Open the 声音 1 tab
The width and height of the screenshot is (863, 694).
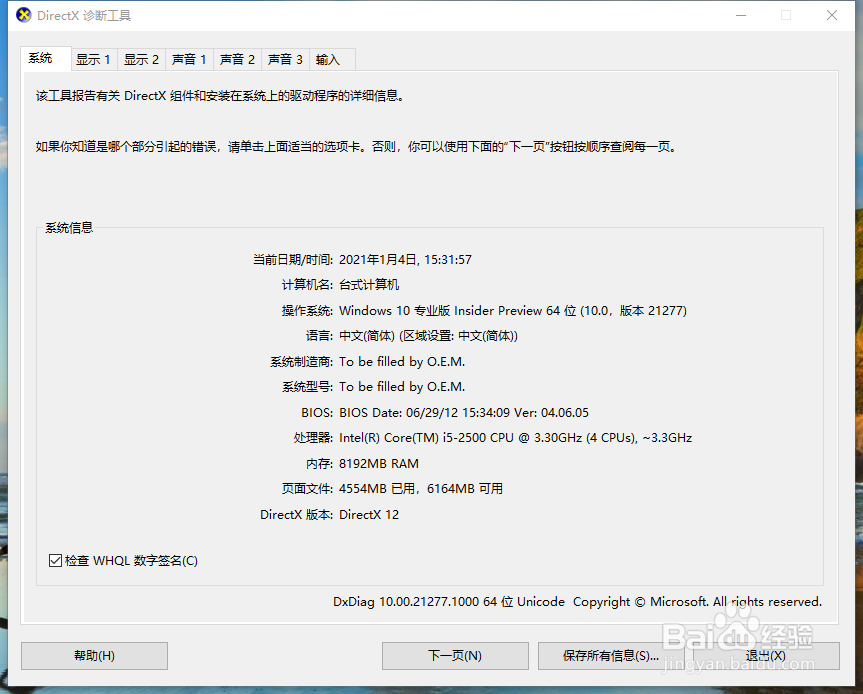click(x=188, y=59)
